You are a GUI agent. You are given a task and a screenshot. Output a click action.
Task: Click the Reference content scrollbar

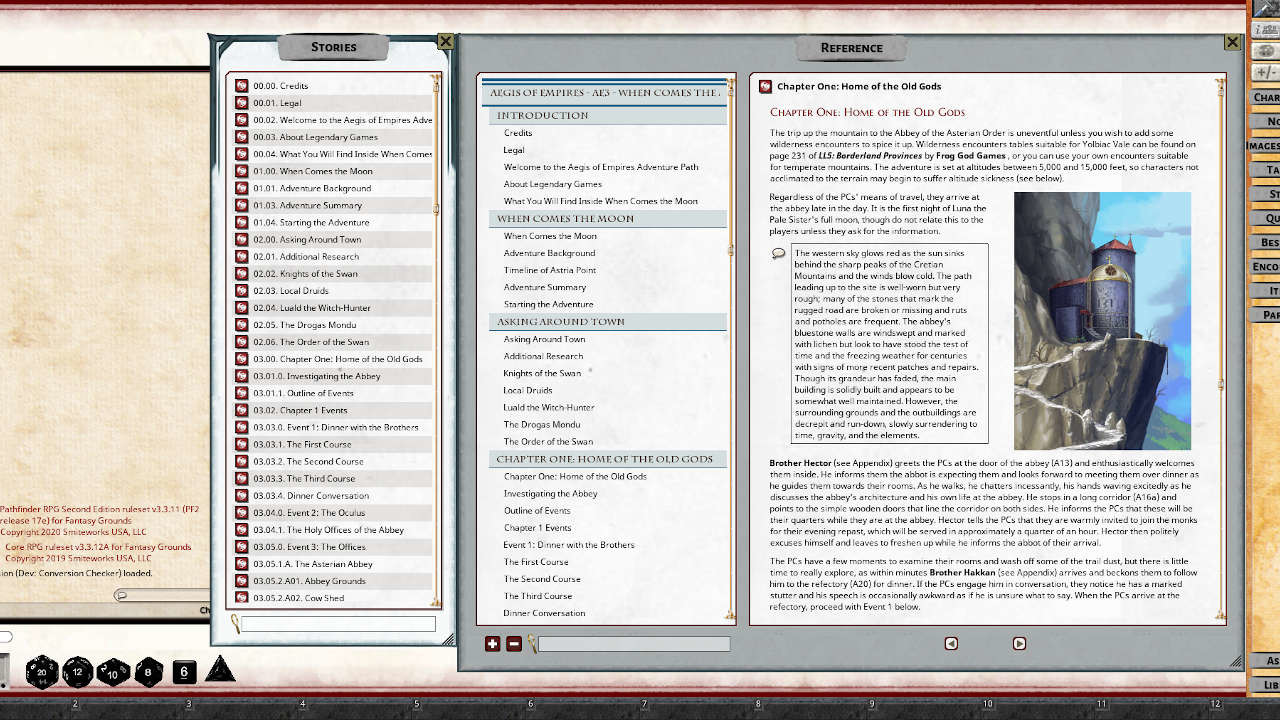point(1222,348)
